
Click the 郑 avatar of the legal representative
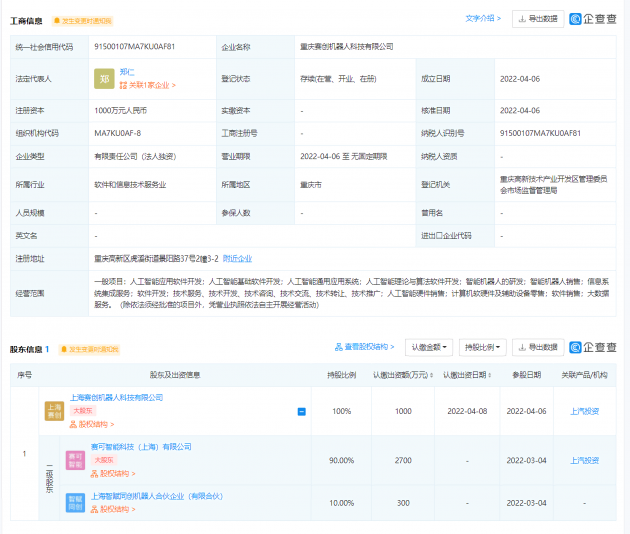click(104, 79)
